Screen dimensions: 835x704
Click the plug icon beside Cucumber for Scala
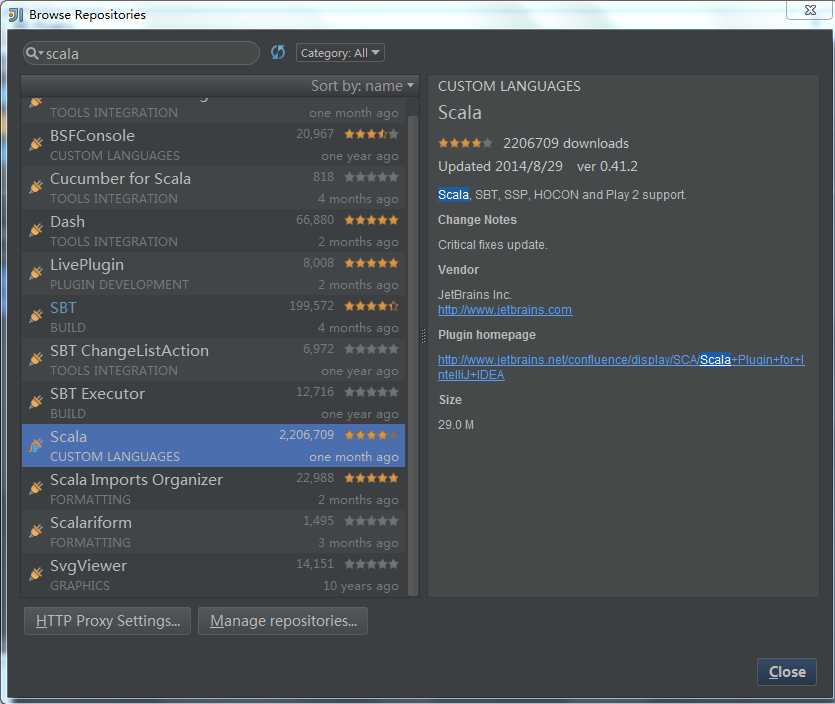tap(36, 187)
